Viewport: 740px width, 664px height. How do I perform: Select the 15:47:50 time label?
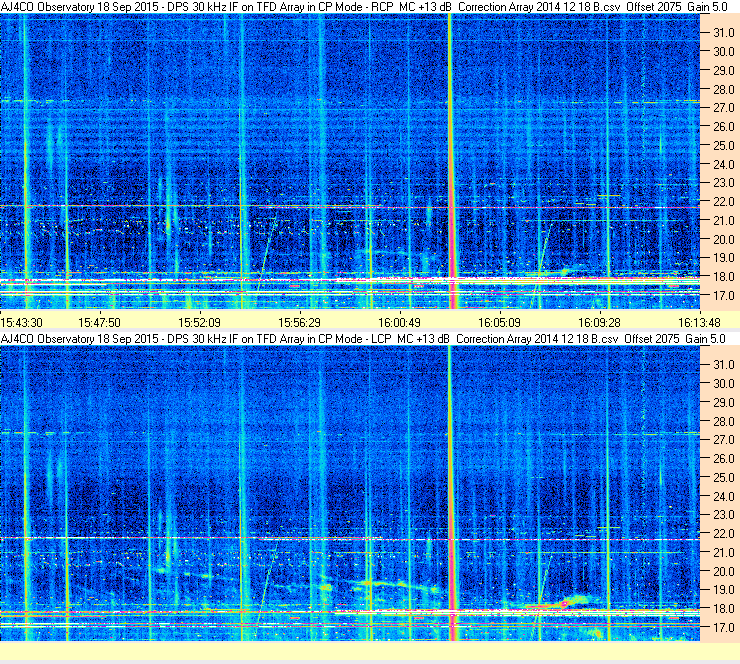point(99,323)
